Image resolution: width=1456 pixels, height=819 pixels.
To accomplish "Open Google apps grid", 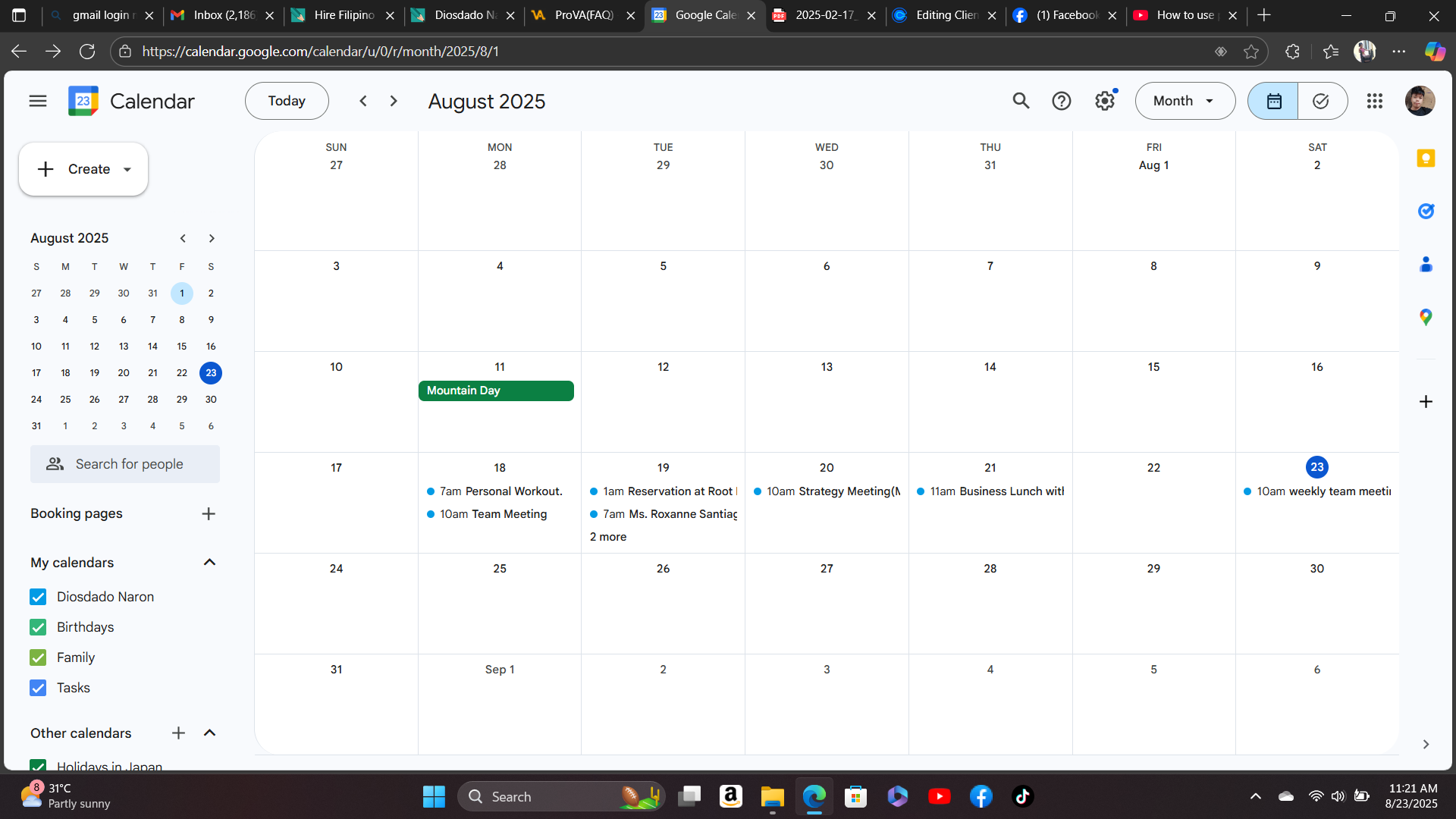I will point(1375,101).
